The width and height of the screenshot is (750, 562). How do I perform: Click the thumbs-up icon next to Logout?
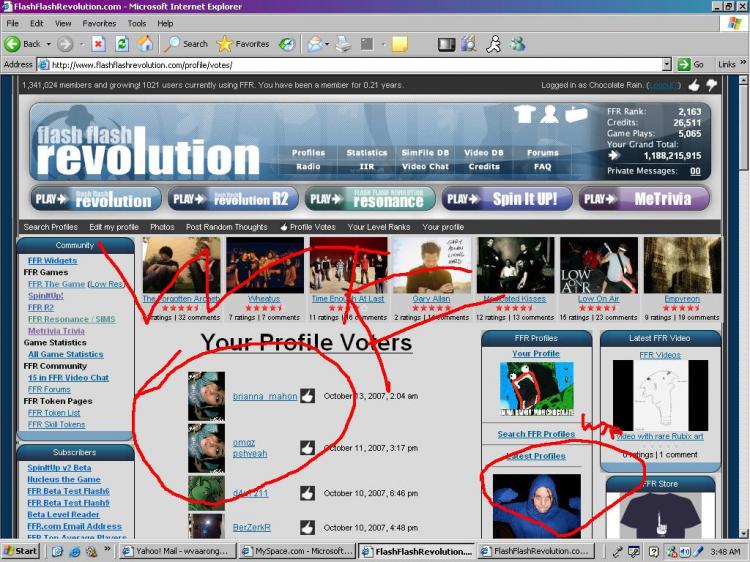pos(694,85)
